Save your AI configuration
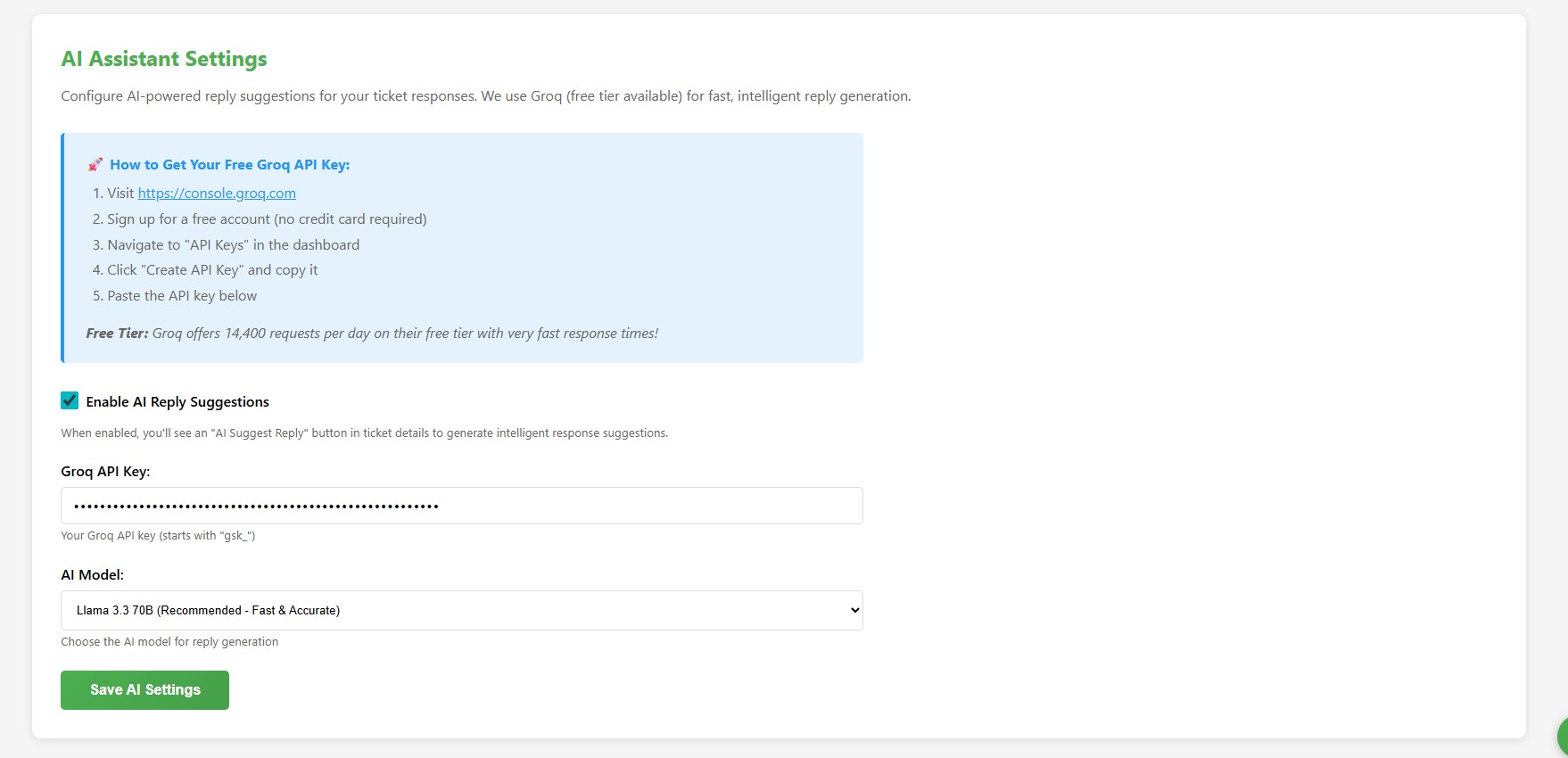The image size is (1568, 758). coord(144,689)
